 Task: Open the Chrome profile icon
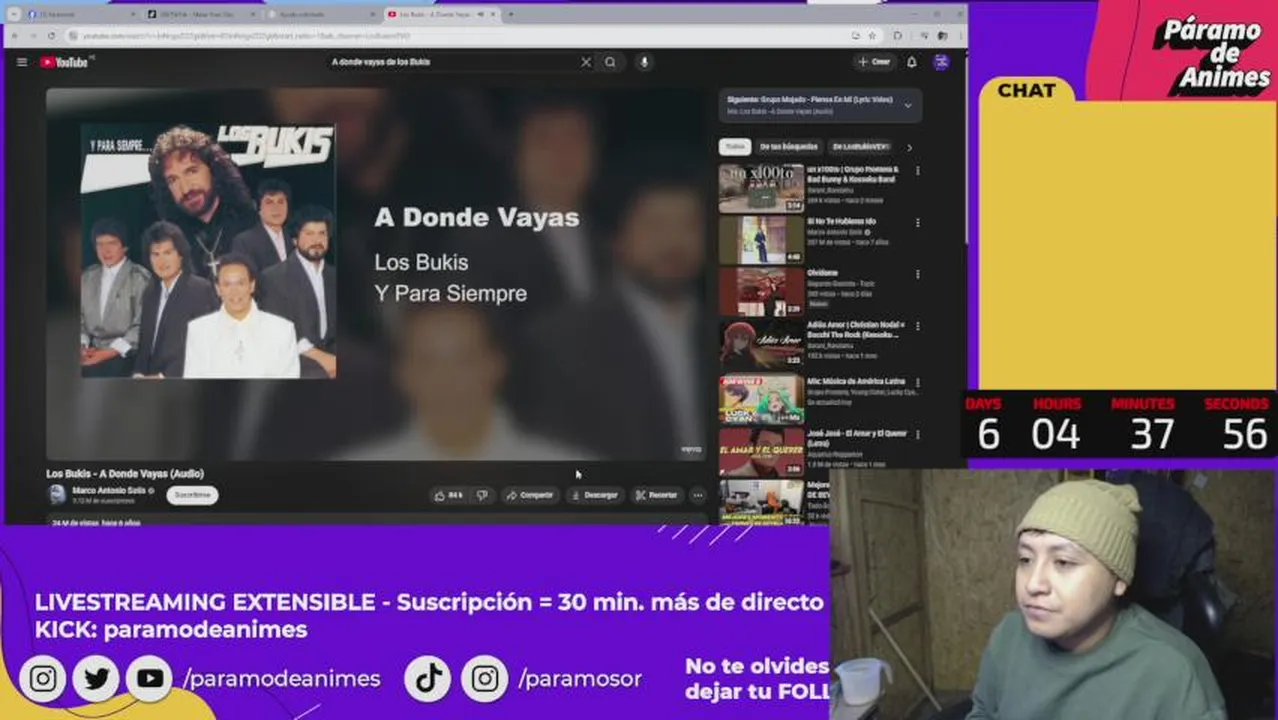942,35
